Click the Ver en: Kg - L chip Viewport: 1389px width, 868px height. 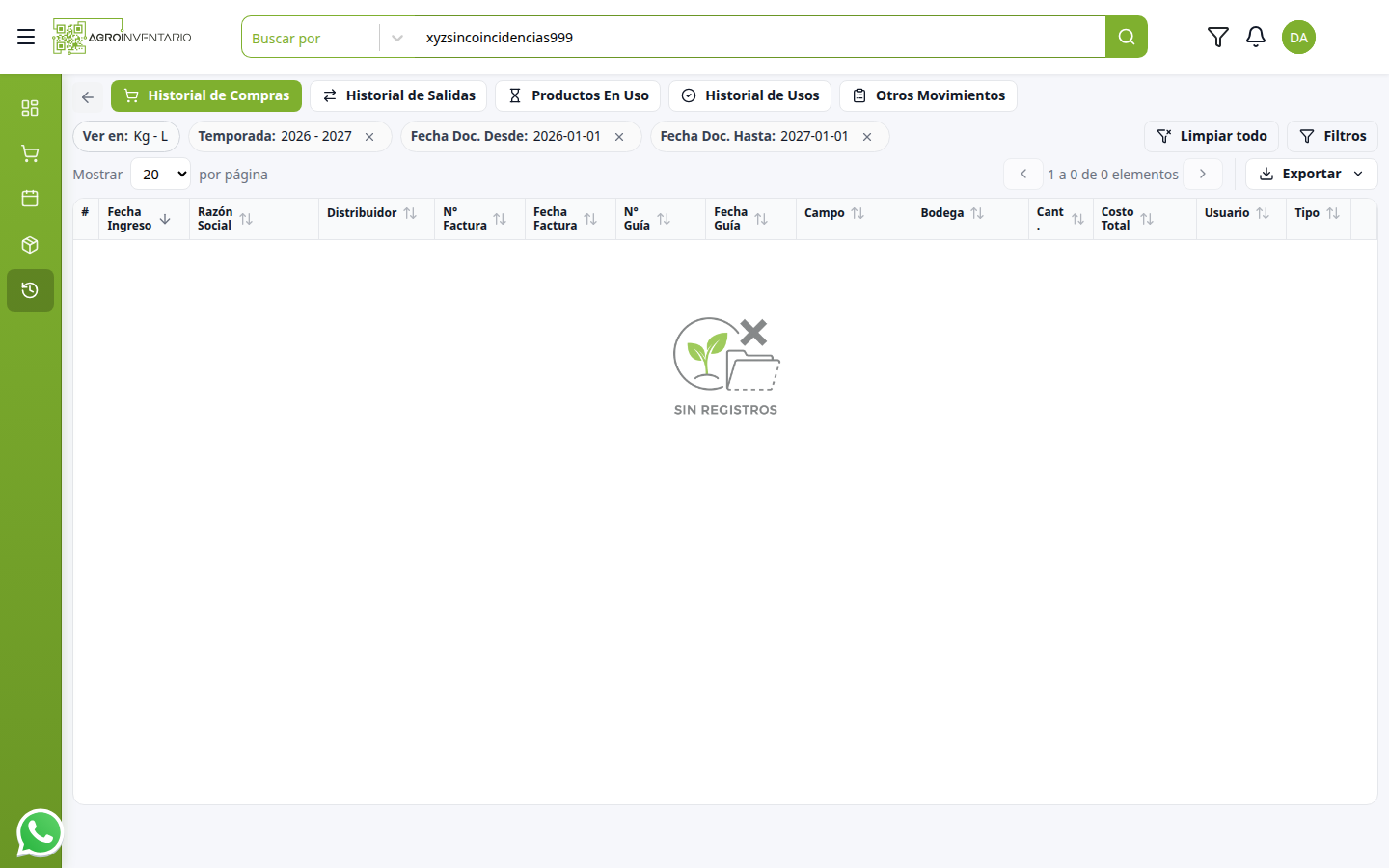pos(126,136)
